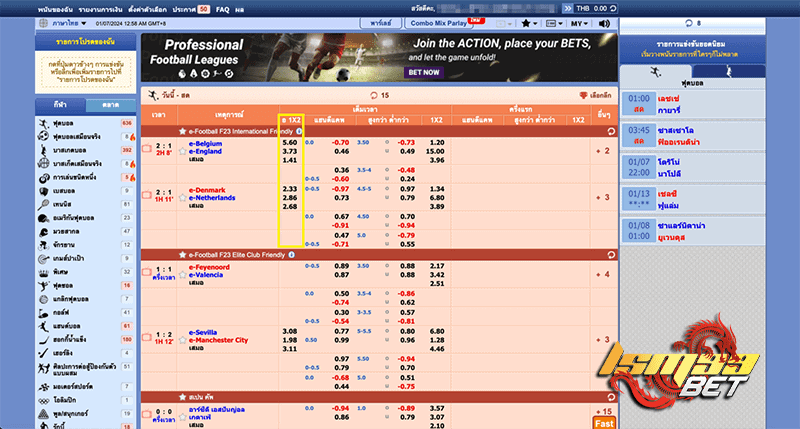The width and height of the screenshot is (800, 429).
Task: Open the football sport icon in sidebar
Action: [x=43, y=123]
